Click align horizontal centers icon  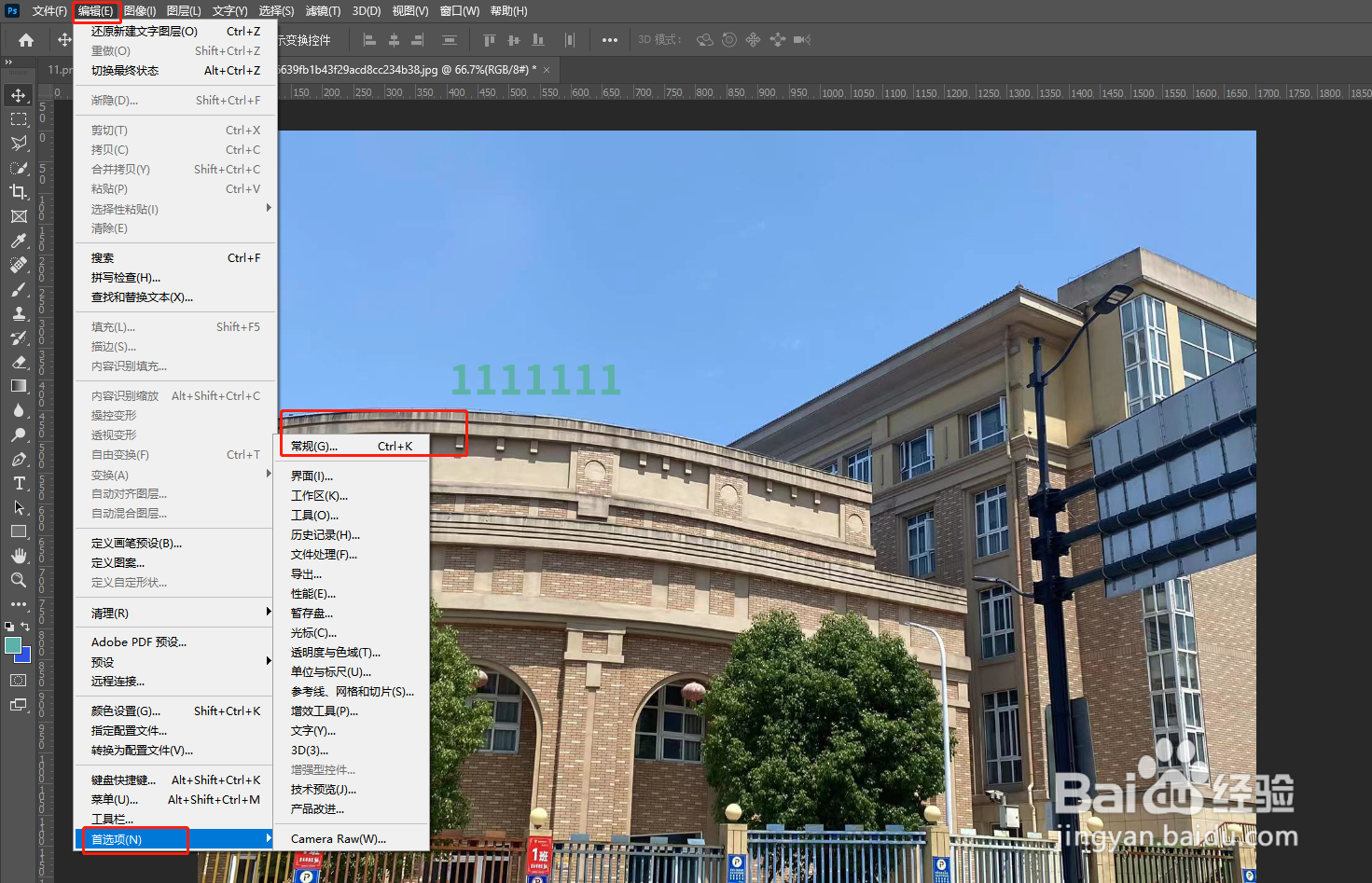pos(394,40)
